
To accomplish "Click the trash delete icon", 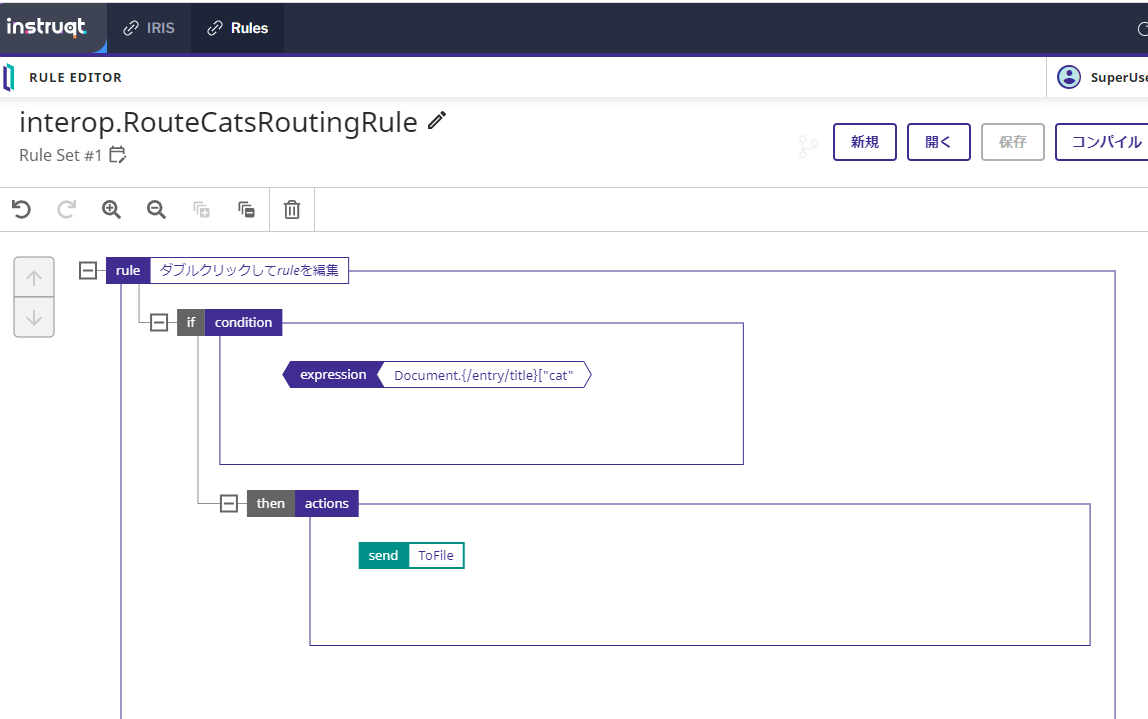I will click(x=292, y=209).
